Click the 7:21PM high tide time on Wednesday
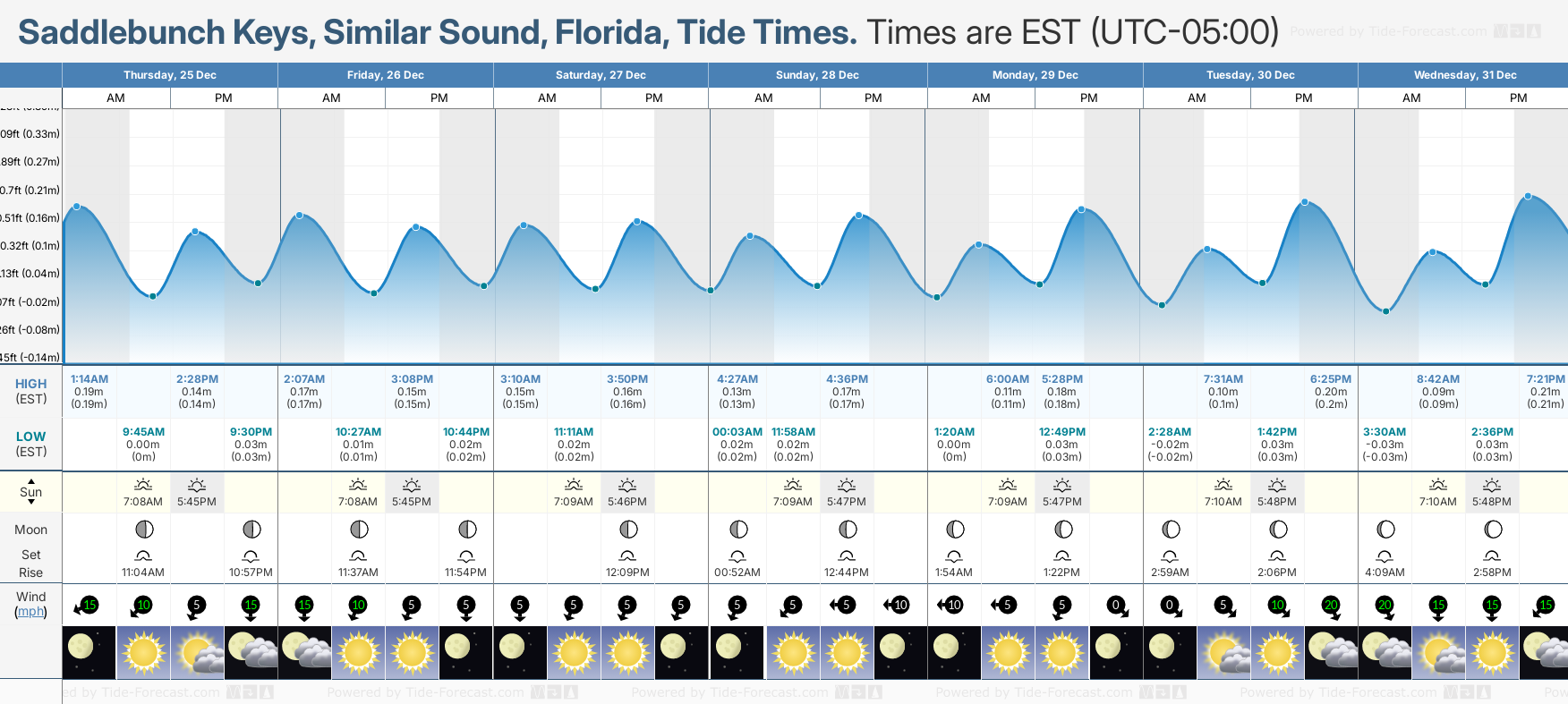 click(1545, 379)
